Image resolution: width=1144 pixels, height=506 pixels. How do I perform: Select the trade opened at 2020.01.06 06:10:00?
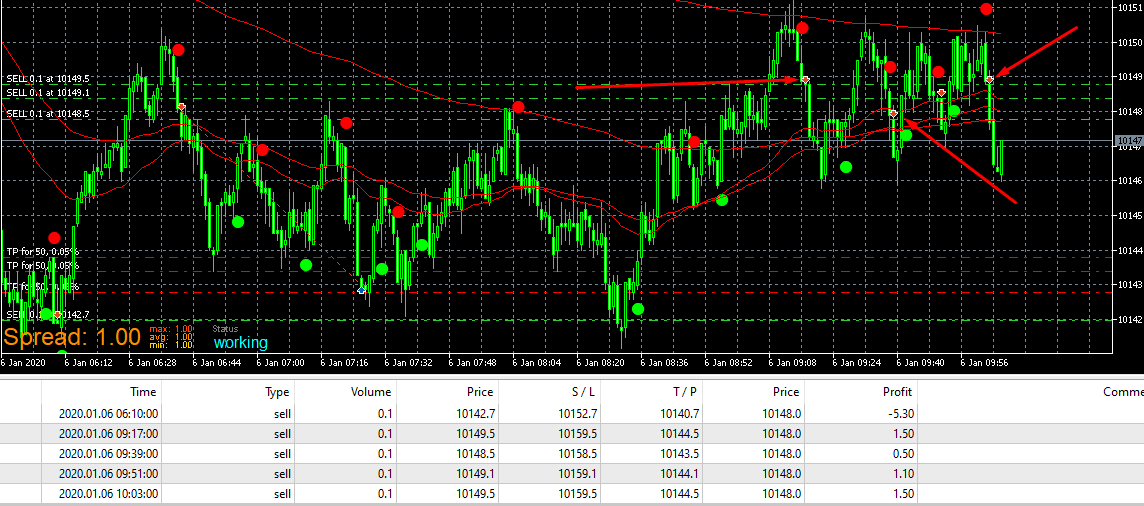[572, 414]
